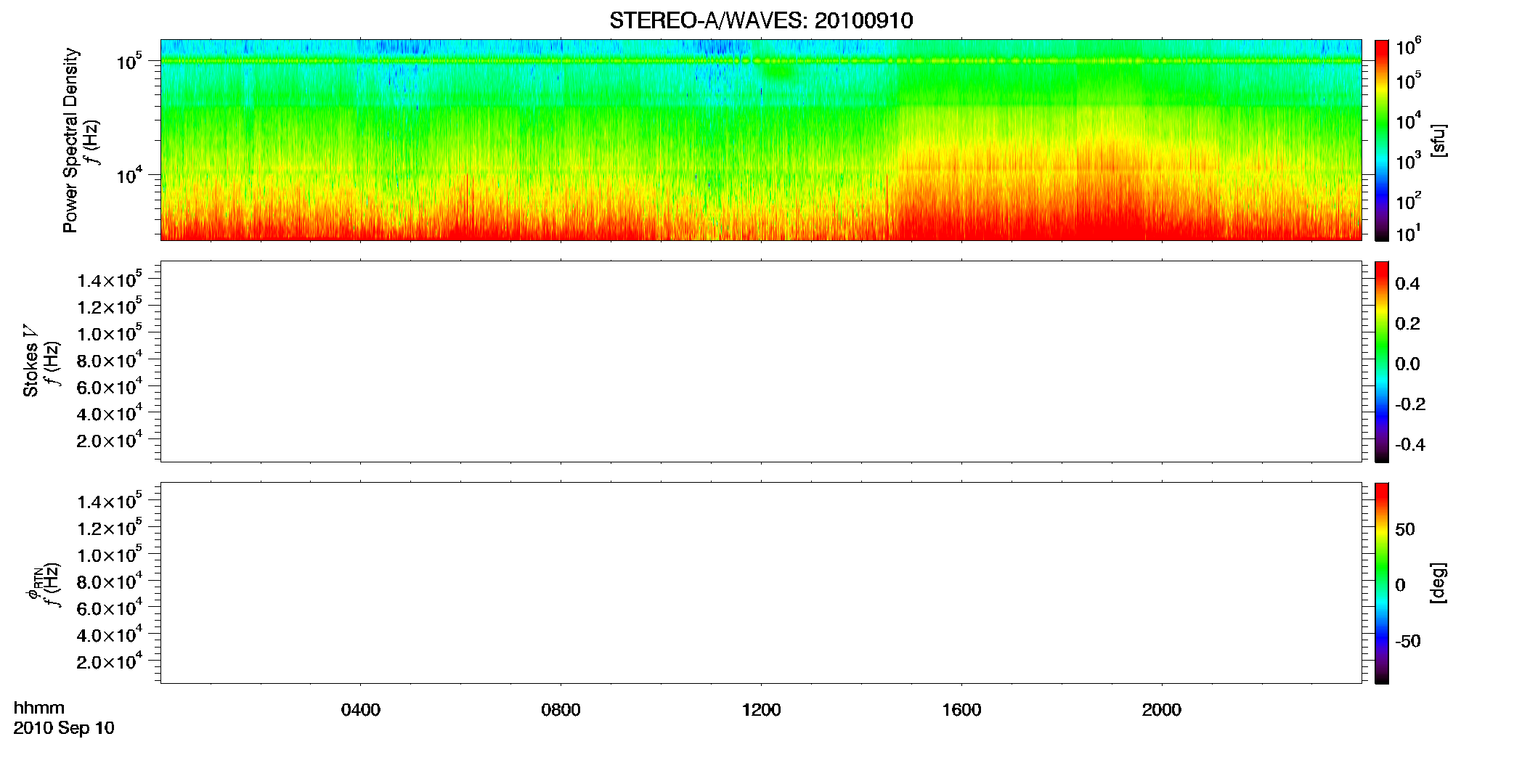This screenshot has height=784, width=1522.
Task: Click the -50 tick on phi colorbar
Action: (x=1407, y=641)
